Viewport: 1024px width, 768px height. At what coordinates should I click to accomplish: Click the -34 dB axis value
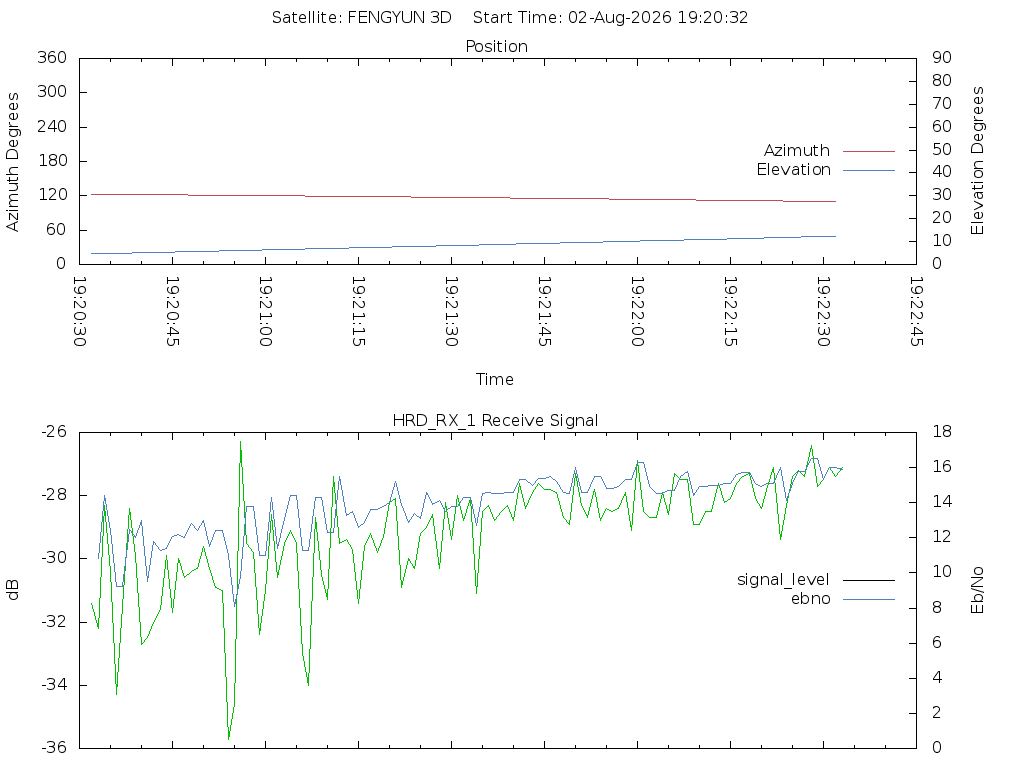click(54, 684)
